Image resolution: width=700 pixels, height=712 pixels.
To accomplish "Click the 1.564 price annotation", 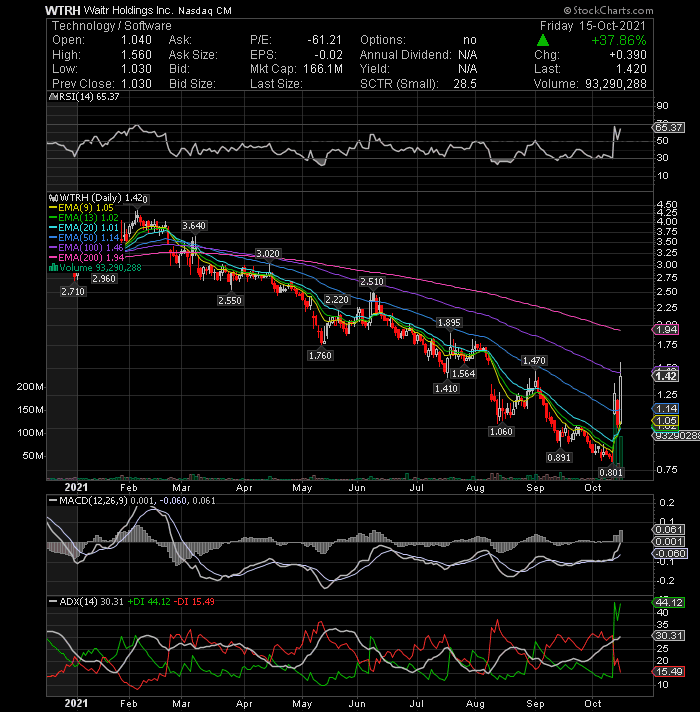I will (463, 373).
